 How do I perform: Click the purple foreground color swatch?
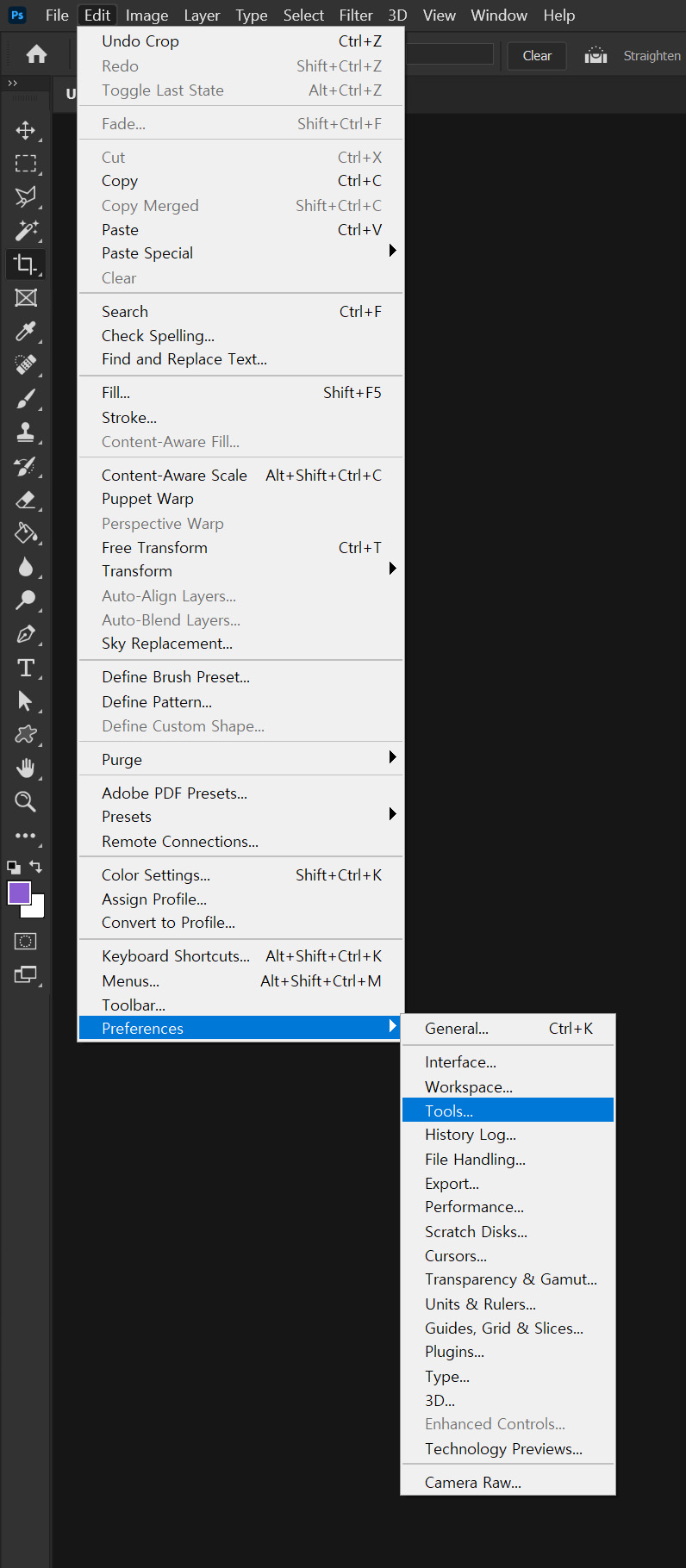tap(18, 892)
